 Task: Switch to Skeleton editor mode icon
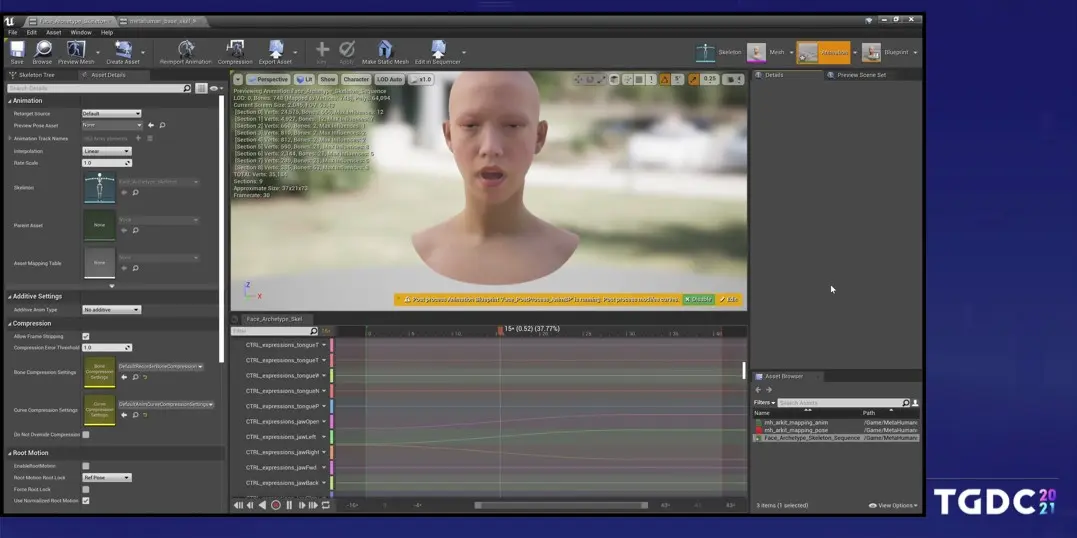tap(706, 52)
